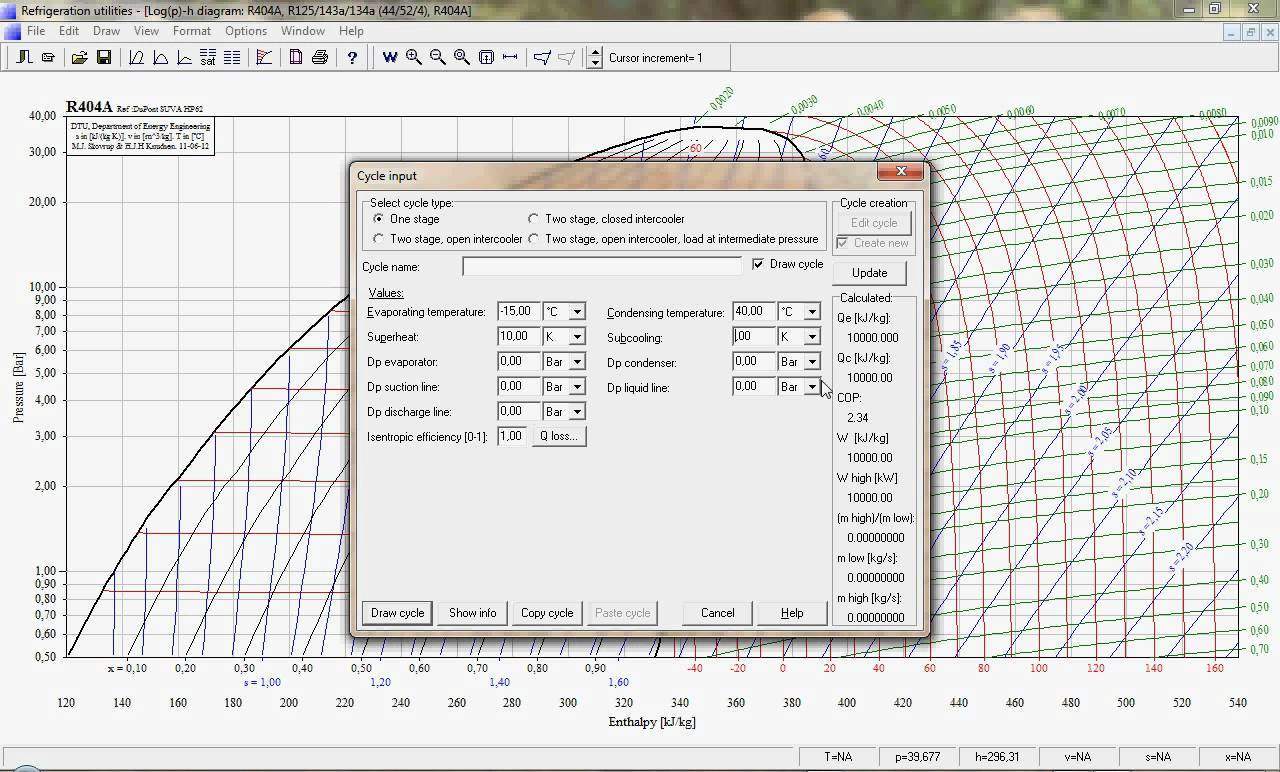Click the Copy cycle button
The image size is (1280, 772).
547,613
